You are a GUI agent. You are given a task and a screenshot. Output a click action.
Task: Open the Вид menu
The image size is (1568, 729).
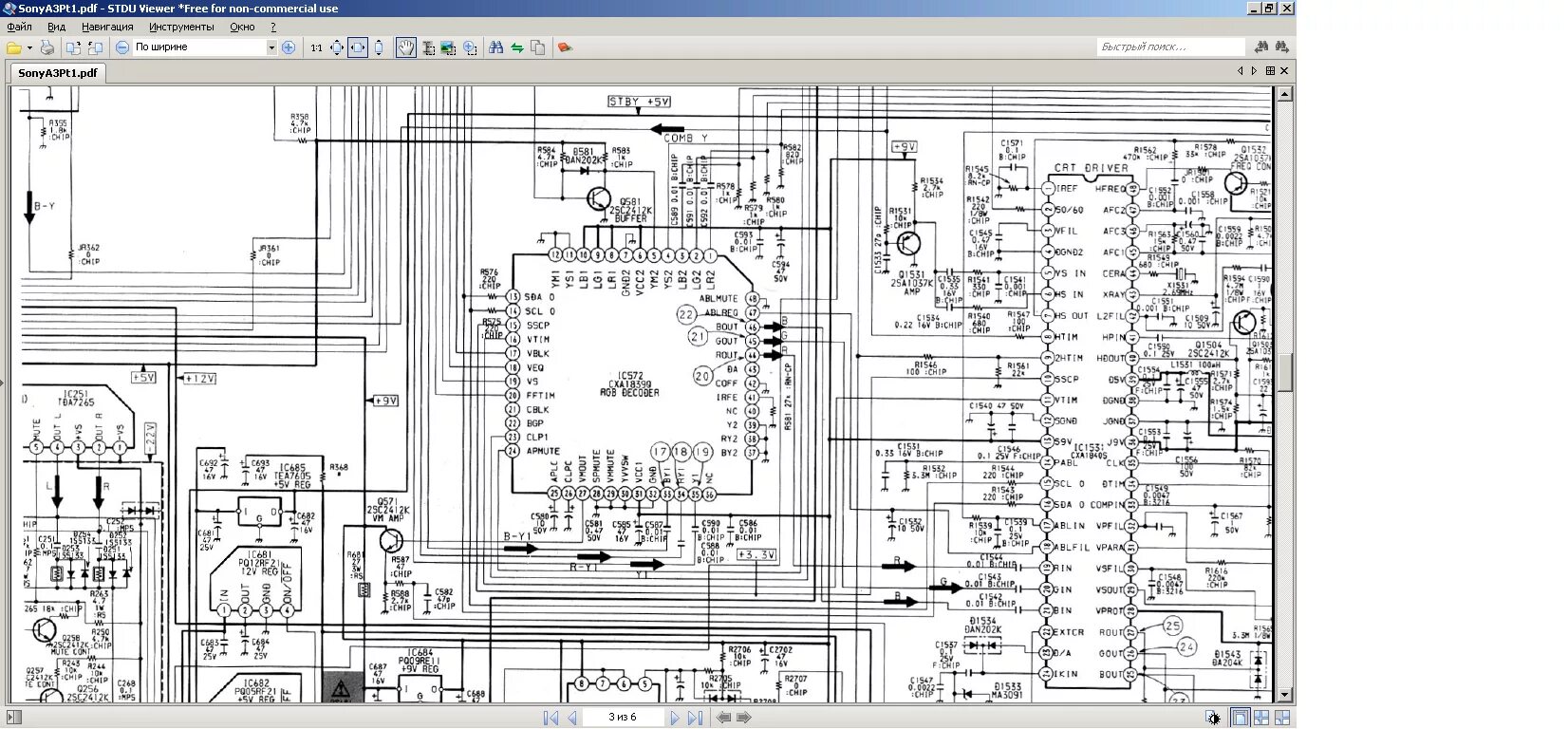[57, 28]
